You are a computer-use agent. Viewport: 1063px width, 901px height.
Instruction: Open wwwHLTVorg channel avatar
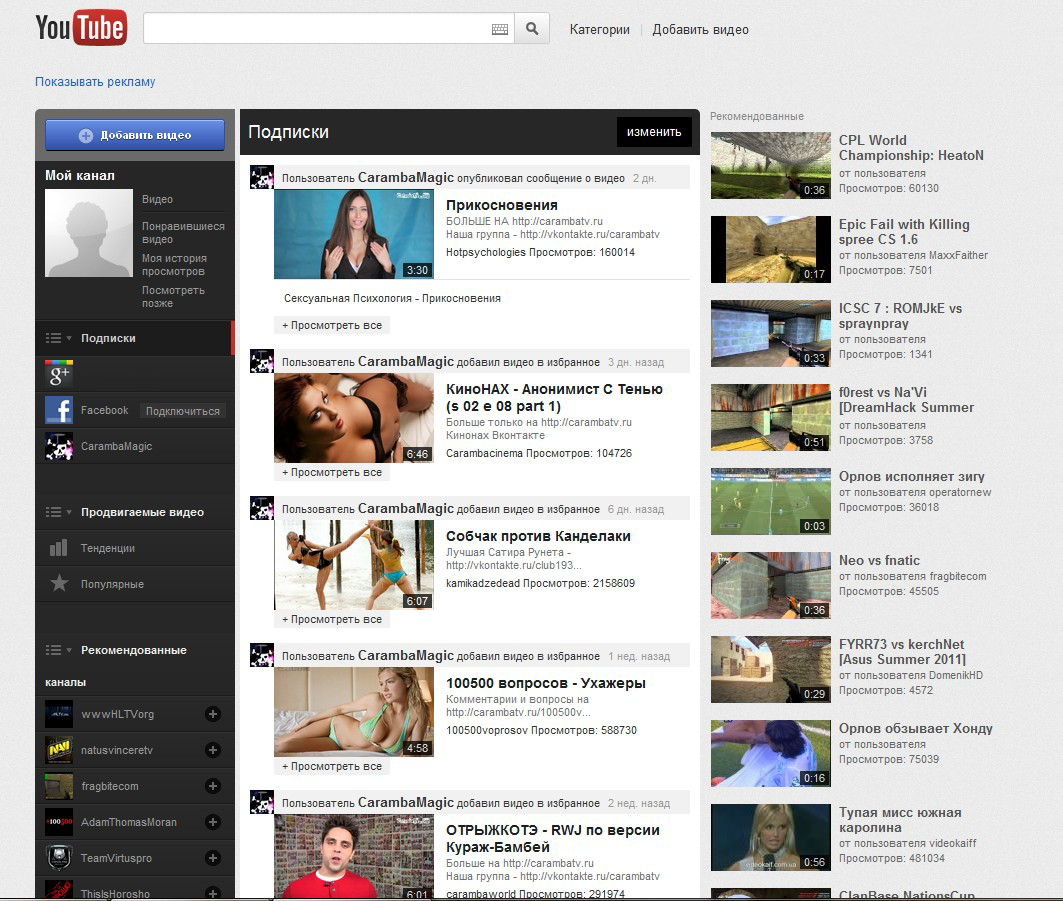click(59, 714)
